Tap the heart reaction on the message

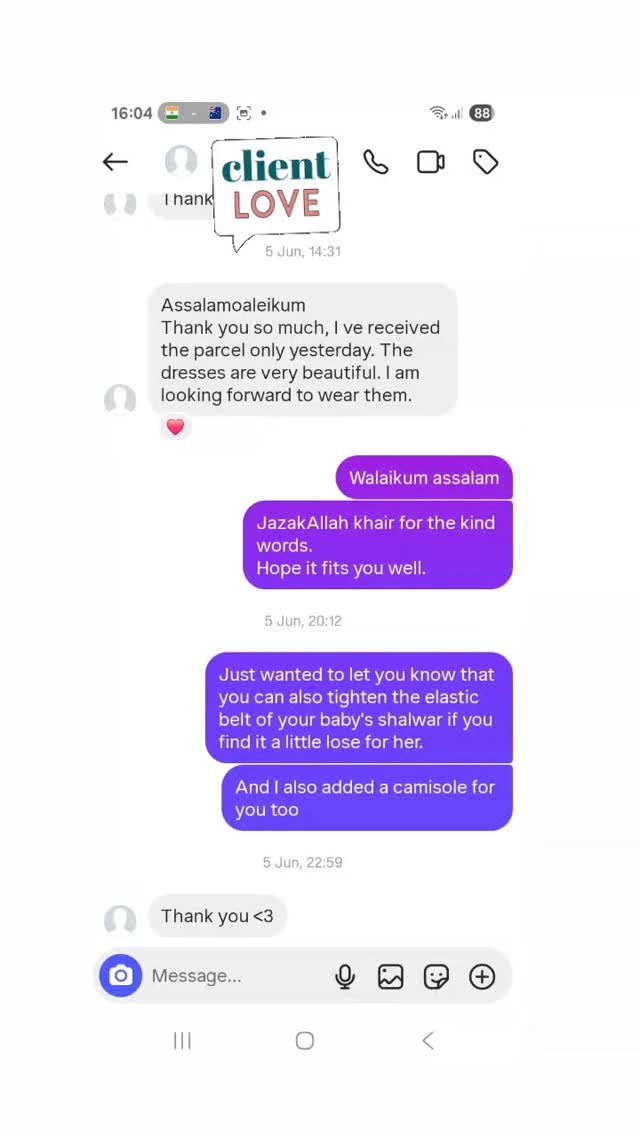click(175, 427)
